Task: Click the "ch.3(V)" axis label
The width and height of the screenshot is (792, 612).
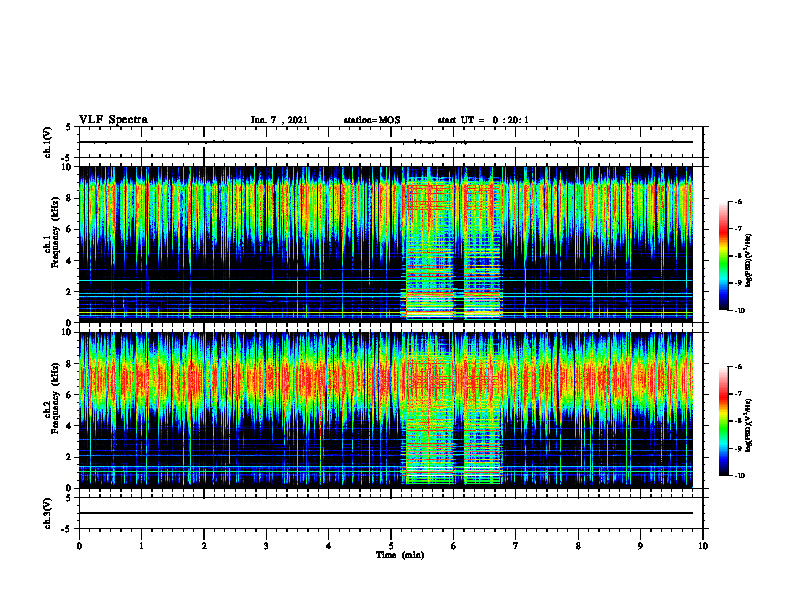Action: pos(48,513)
